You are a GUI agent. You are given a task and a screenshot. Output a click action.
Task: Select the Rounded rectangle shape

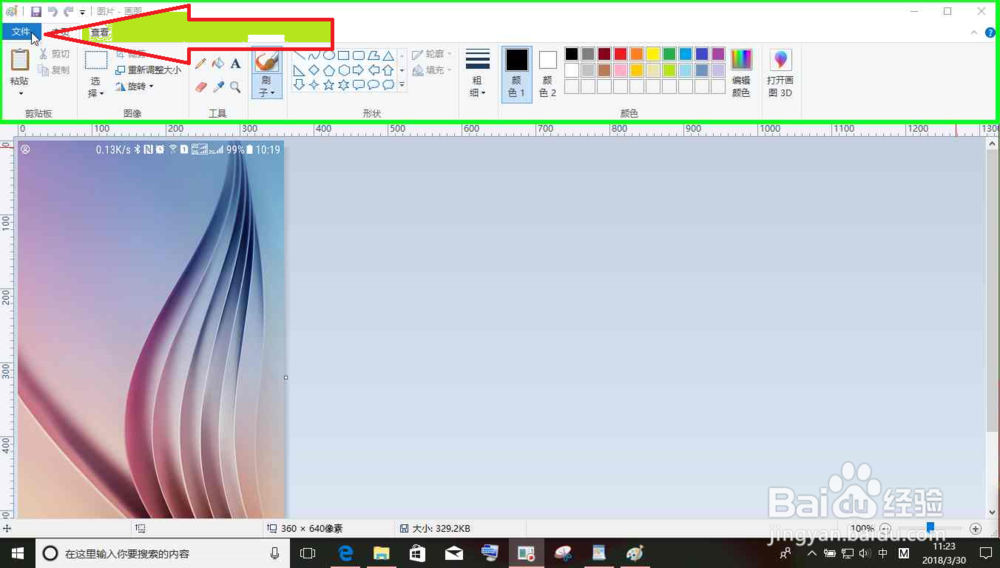[x=358, y=55]
